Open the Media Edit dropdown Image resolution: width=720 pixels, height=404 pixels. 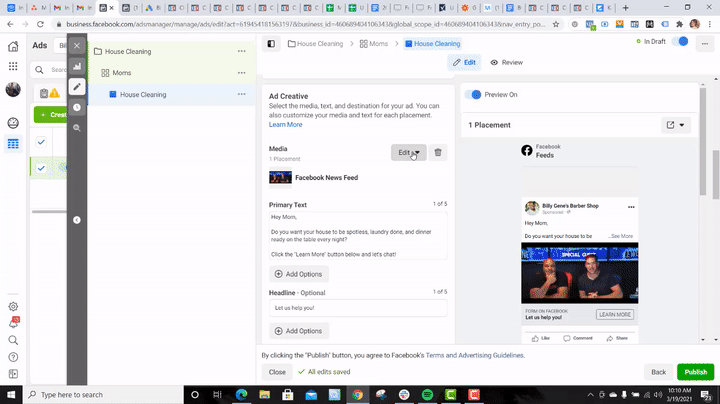[408, 152]
